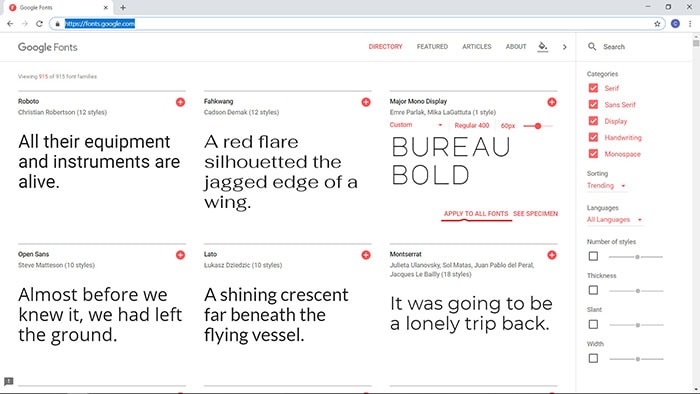Go back in browser history
The image size is (700, 394).
click(x=10, y=24)
